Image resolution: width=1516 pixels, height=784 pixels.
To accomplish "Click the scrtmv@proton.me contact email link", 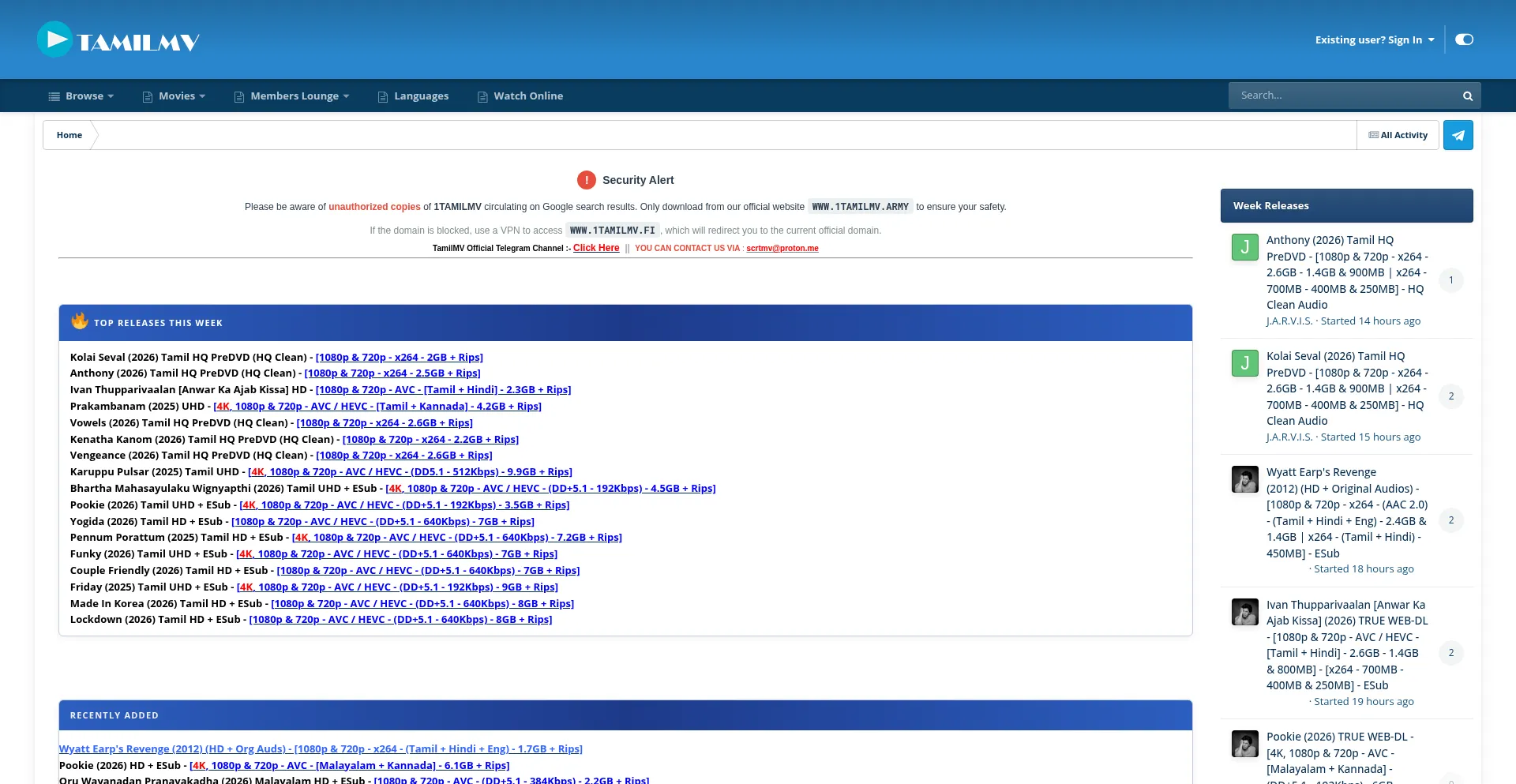I will tap(782, 248).
